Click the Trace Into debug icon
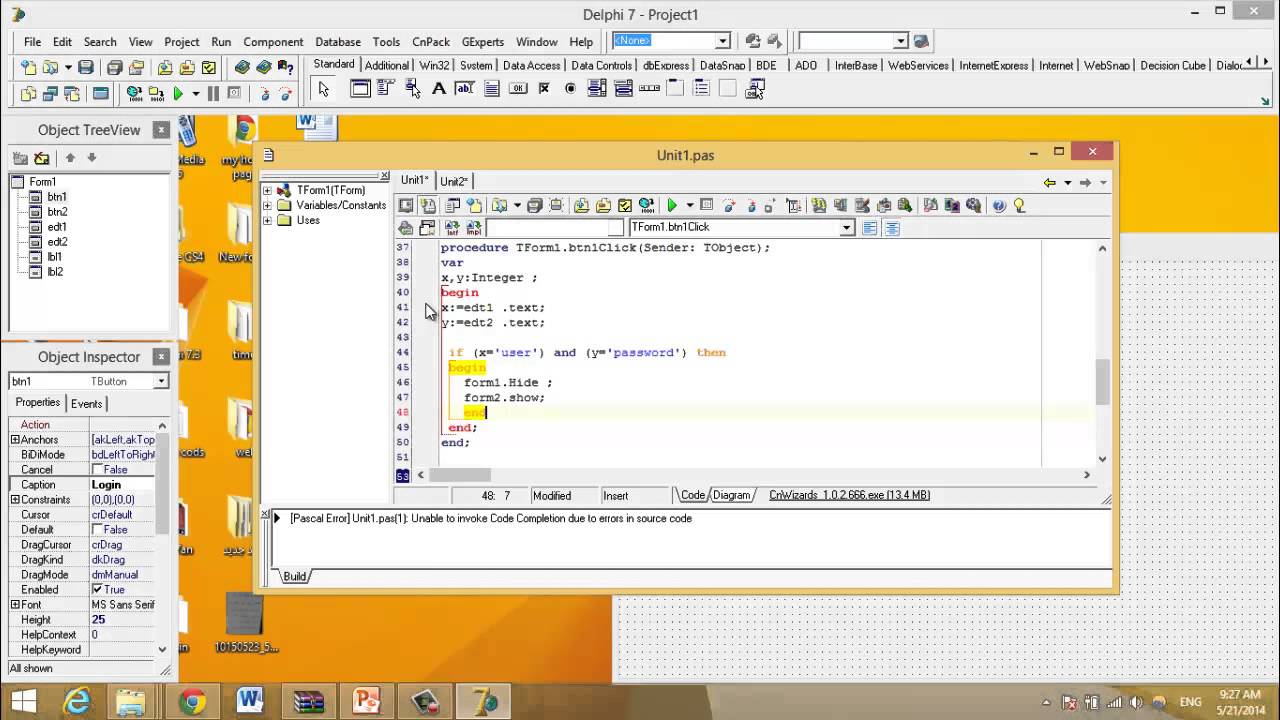The image size is (1280, 720). pyautogui.click(x=264, y=93)
